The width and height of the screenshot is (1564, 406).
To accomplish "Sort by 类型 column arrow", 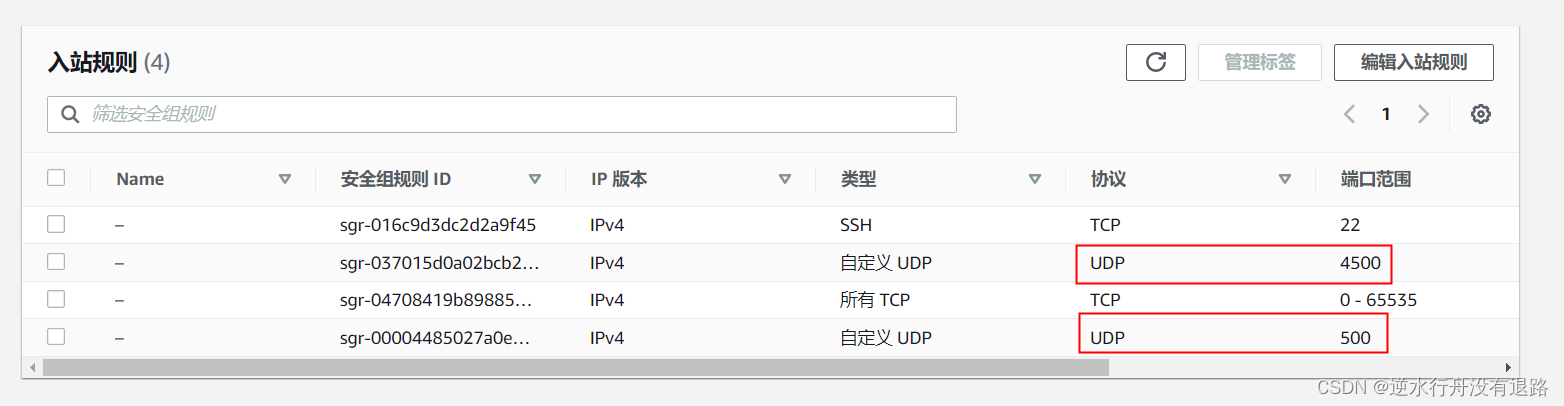I will click(1034, 179).
